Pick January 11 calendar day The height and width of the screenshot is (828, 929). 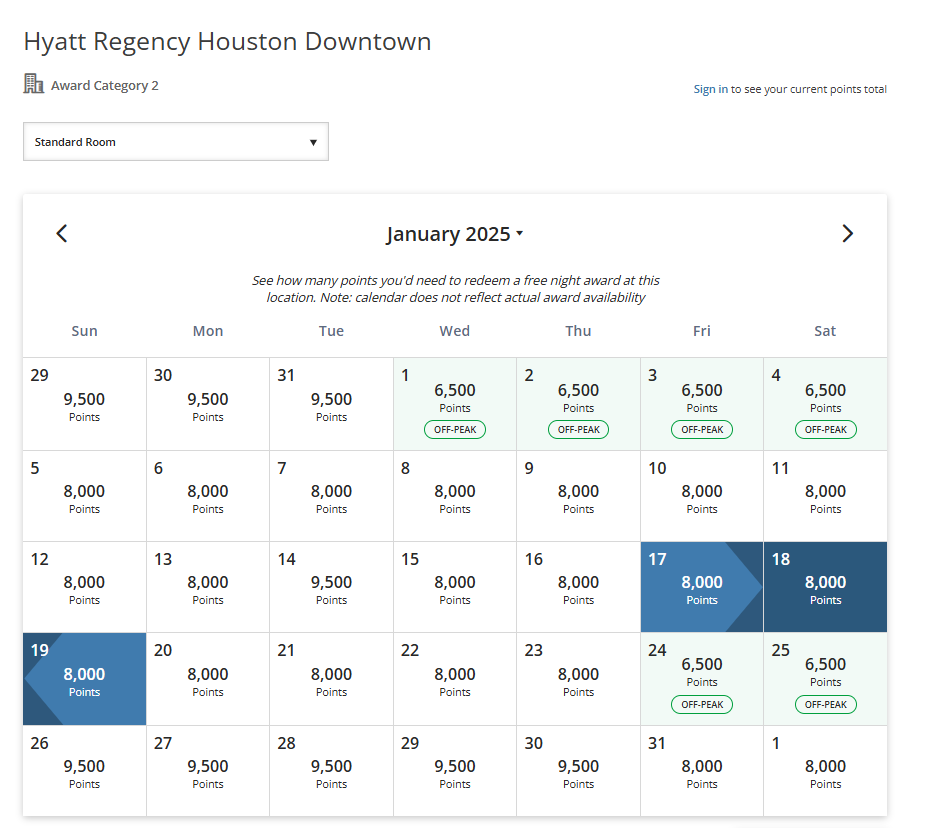coord(825,496)
